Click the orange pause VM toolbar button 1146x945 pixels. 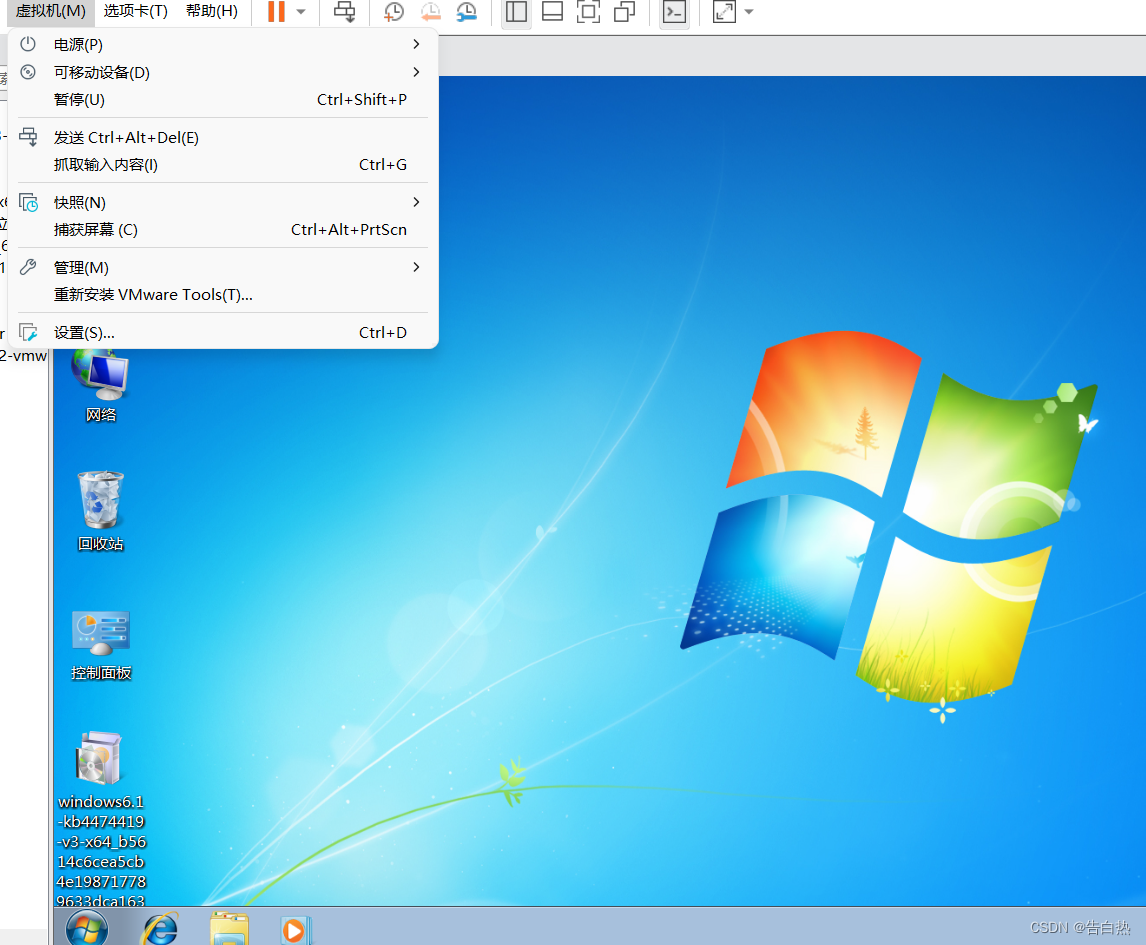[x=276, y=12]
